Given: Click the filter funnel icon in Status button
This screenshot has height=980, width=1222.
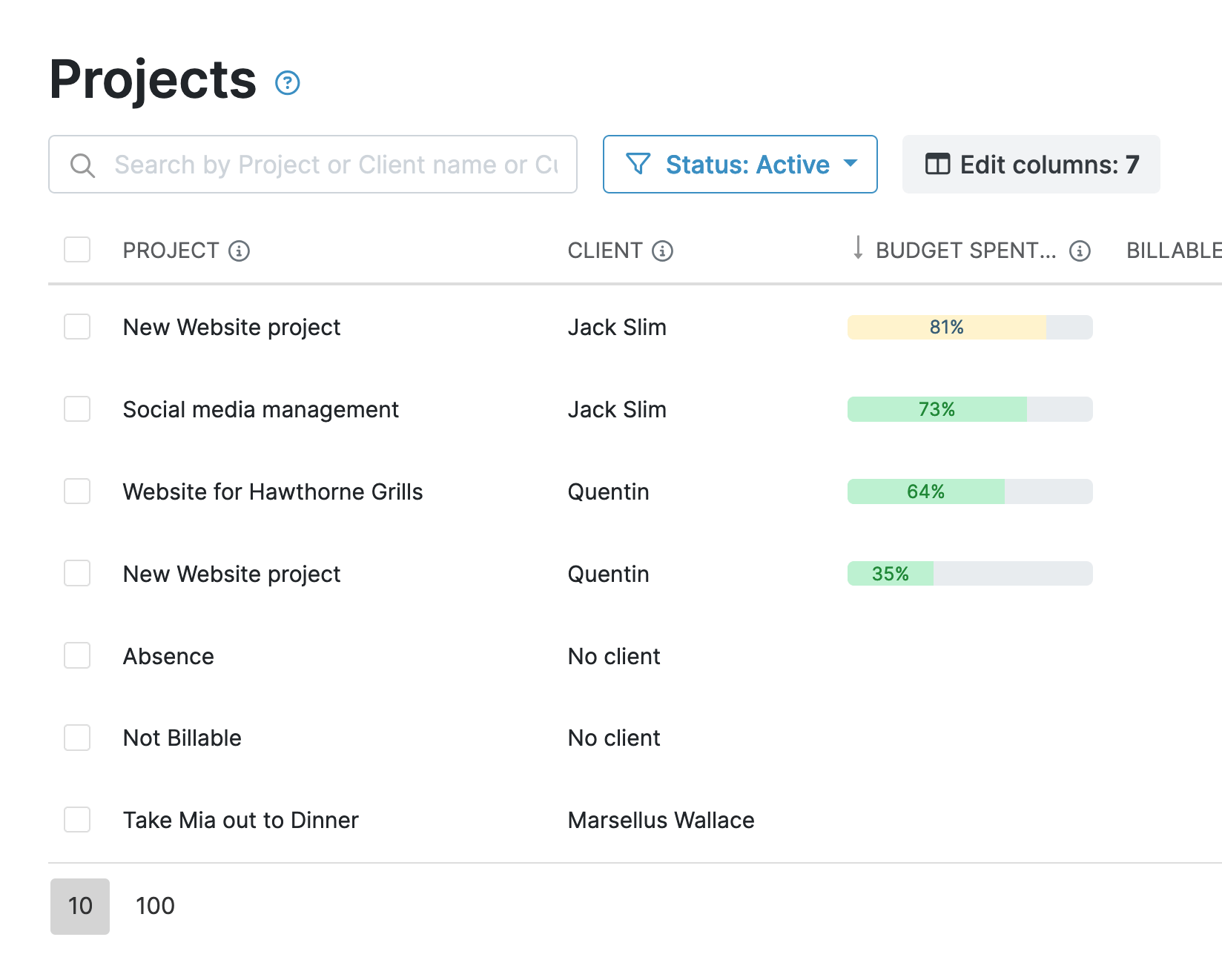Looking at the screenshot, I should (638, 165).
